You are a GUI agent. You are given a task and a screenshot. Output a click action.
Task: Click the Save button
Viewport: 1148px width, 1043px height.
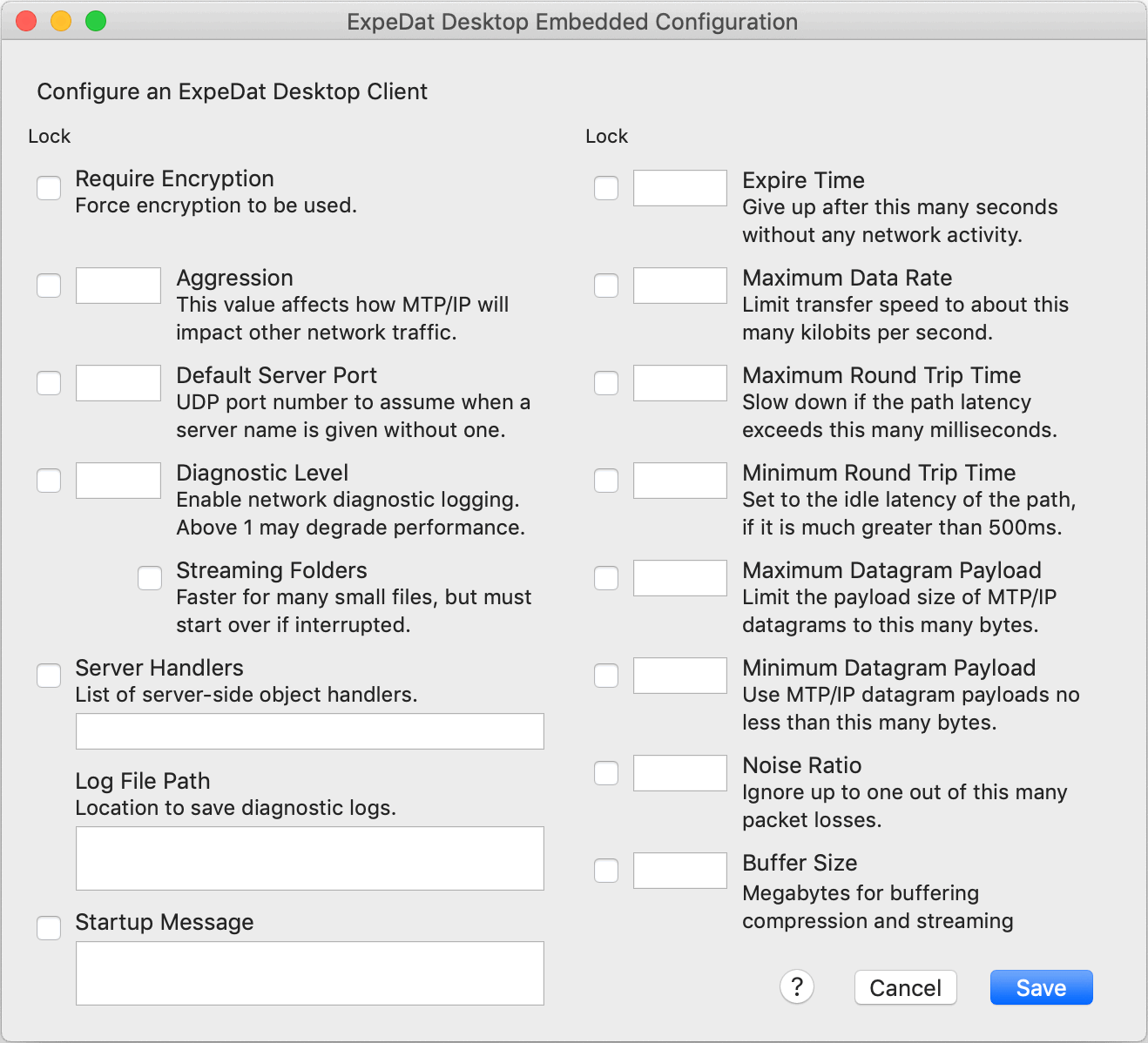[x=1041, y=987]
